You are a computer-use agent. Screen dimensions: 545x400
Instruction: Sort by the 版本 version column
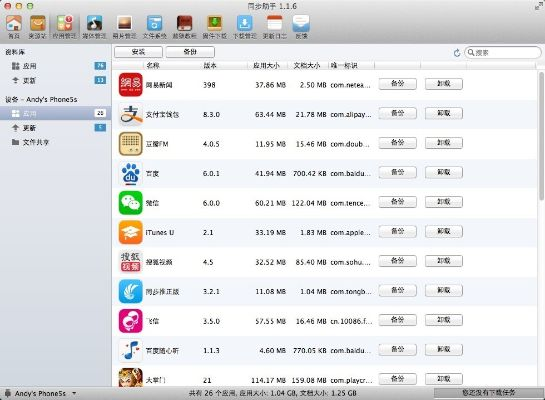(224, 65)
